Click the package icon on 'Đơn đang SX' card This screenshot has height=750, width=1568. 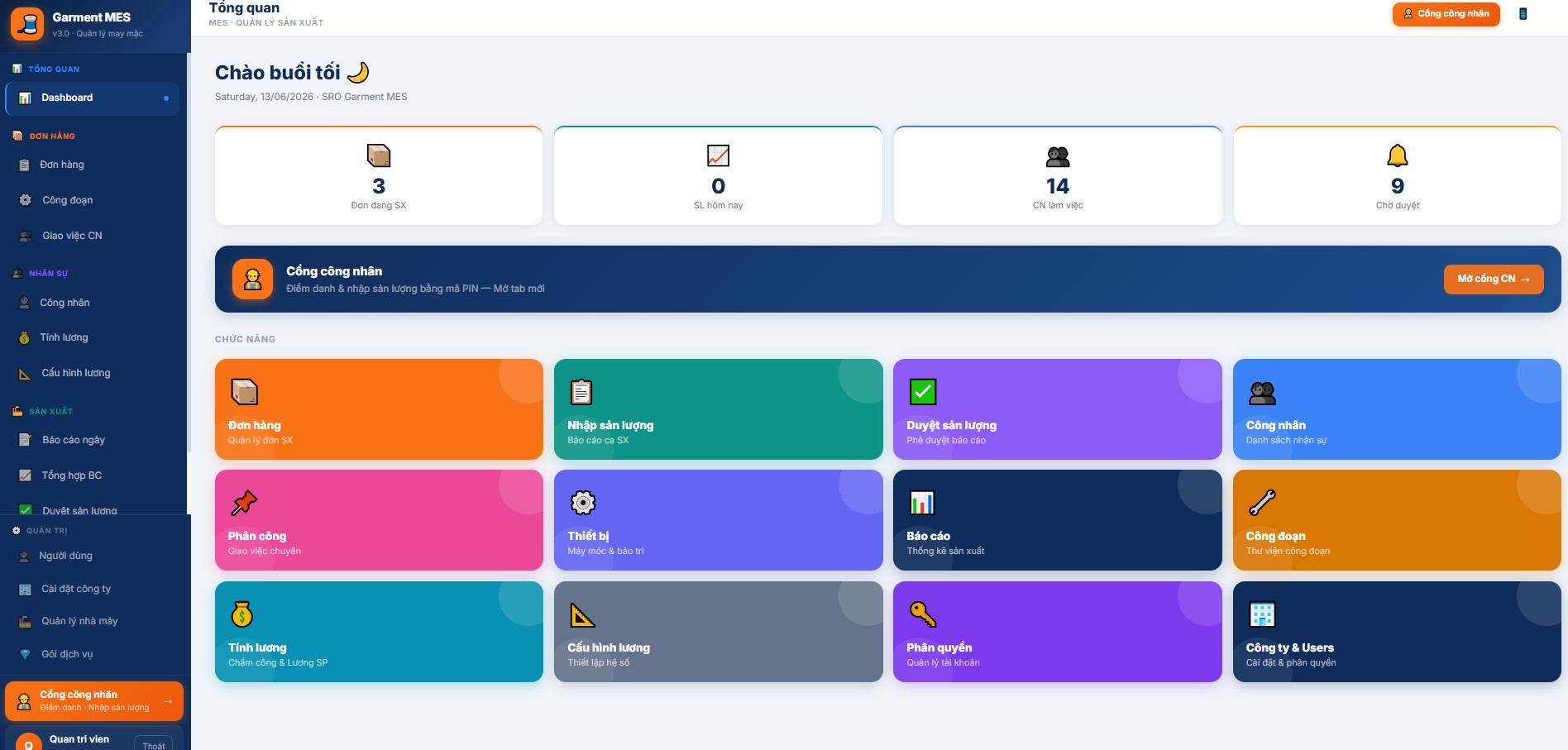(x=379, y=155)
